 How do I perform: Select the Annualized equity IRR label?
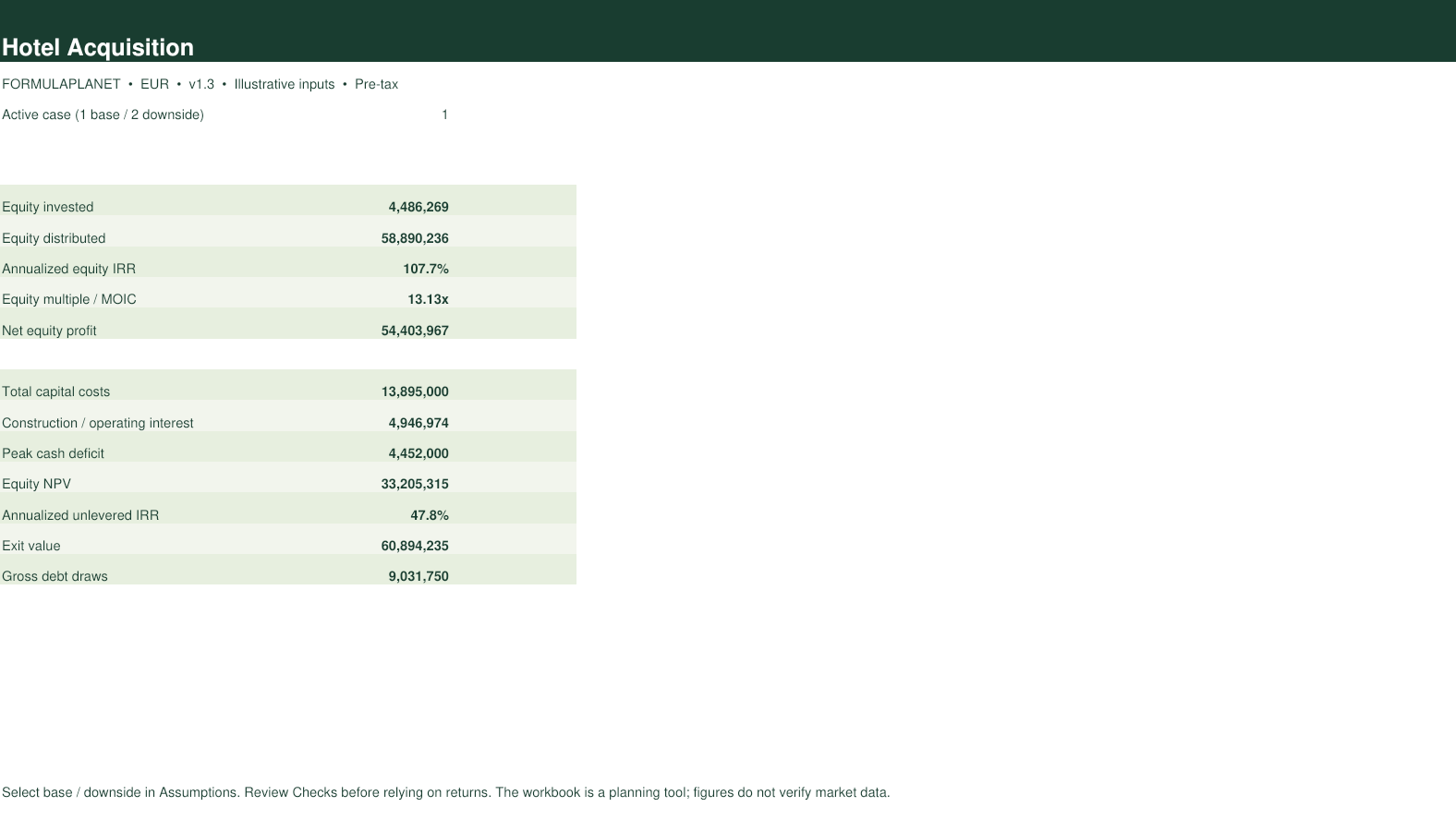point(68,269)
